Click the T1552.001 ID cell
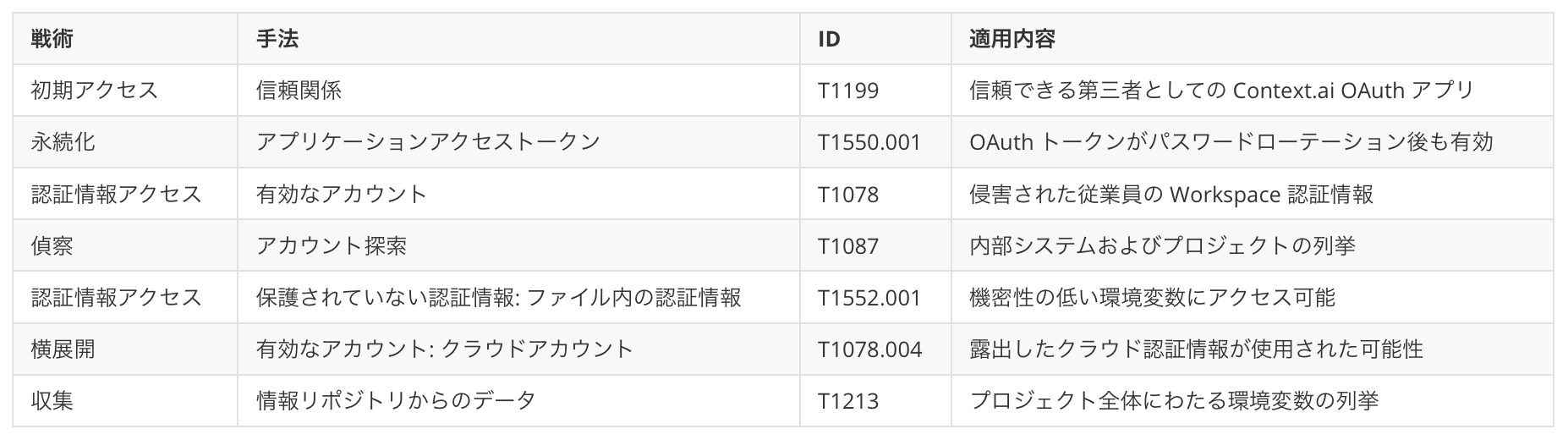Screen dimensions: 1568x440 [x=869, y=298]
